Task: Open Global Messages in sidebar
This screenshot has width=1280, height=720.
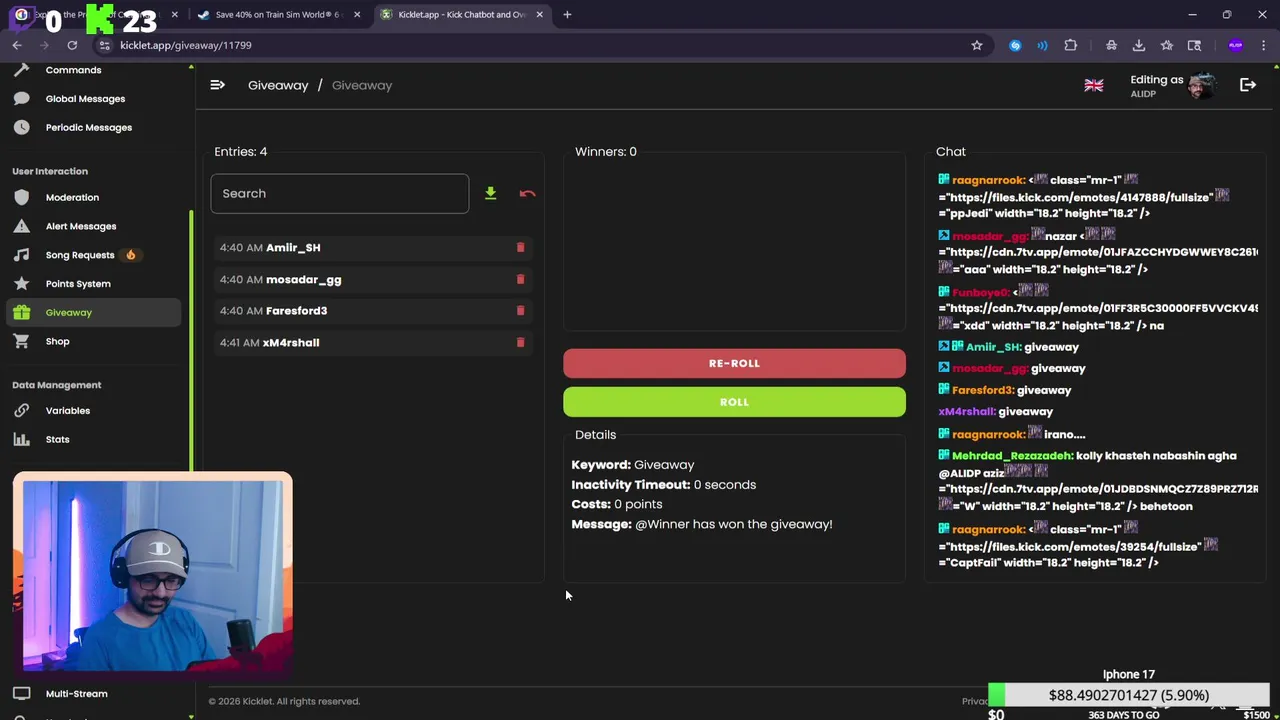Action: click(x=85, y=99)
